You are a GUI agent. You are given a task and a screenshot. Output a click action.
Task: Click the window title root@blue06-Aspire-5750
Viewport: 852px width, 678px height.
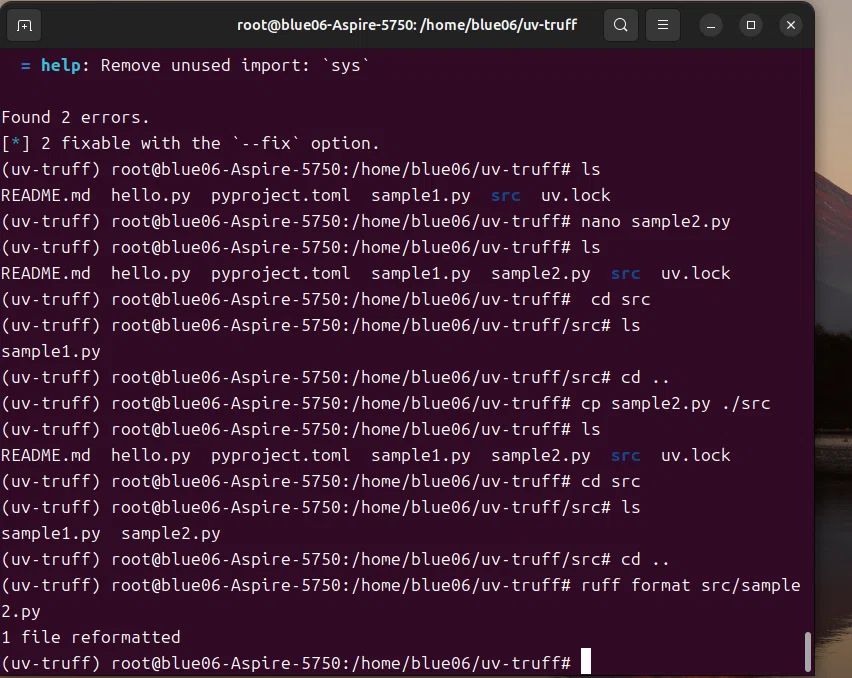pos(407,25)
